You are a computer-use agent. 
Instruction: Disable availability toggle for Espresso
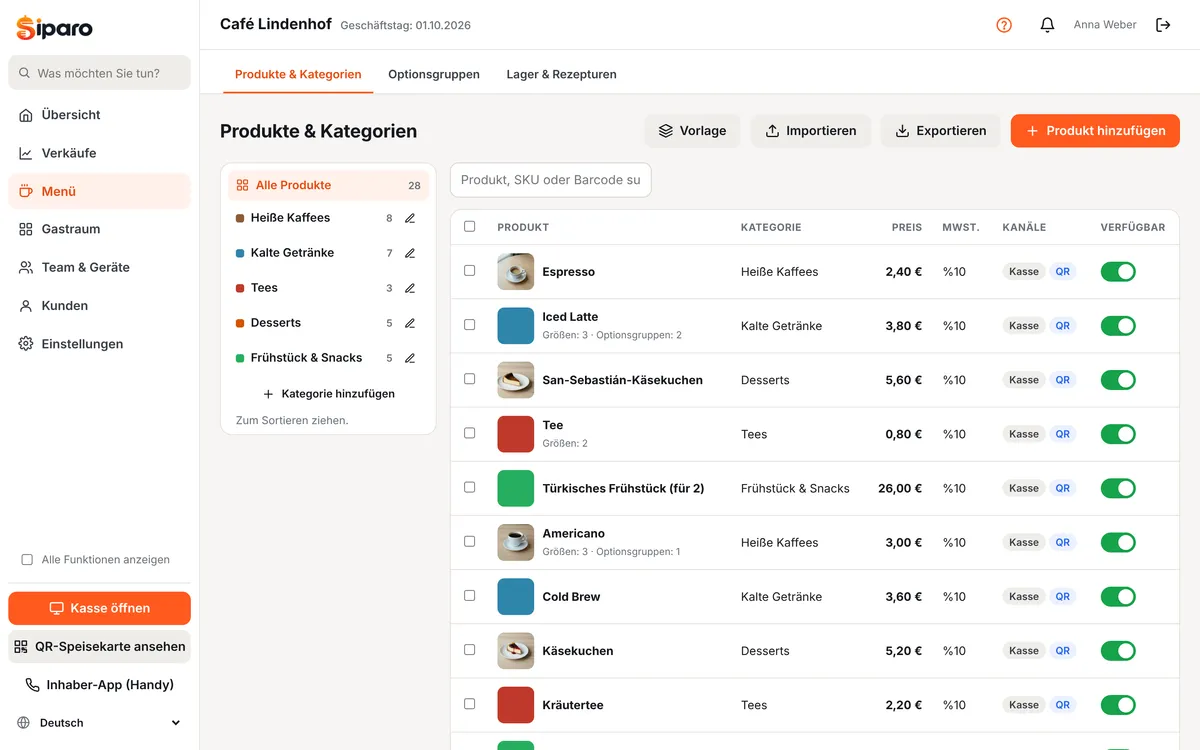coord(1118,272)
